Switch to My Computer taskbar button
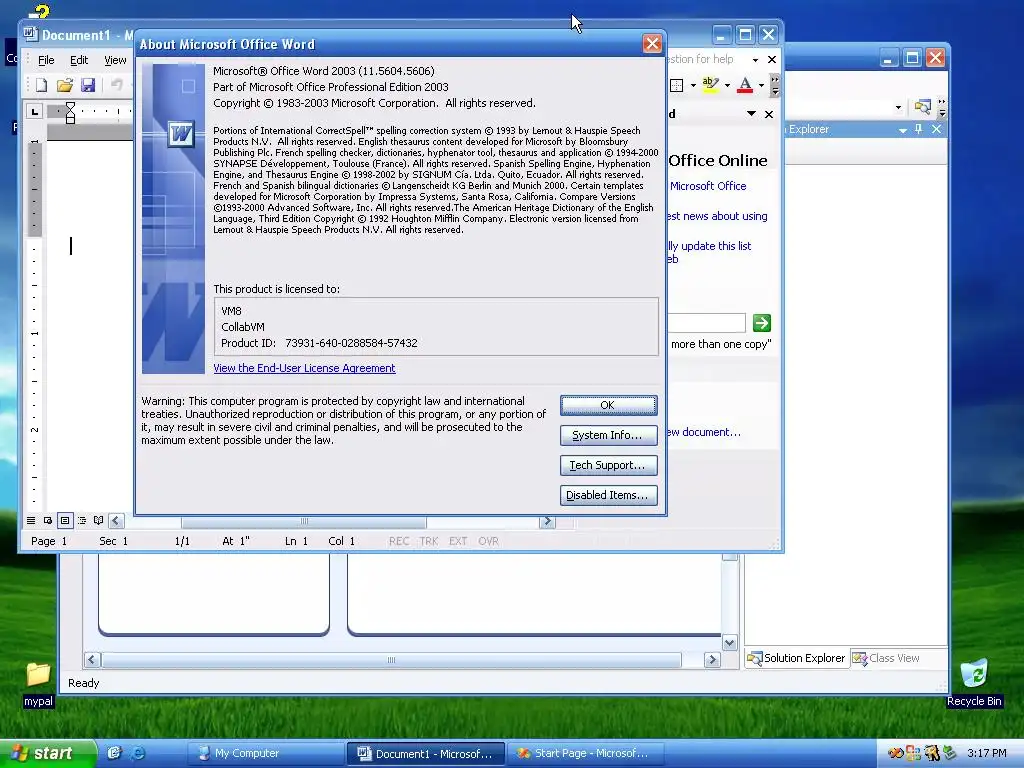Screen dimensions: 1024x768 265,753
